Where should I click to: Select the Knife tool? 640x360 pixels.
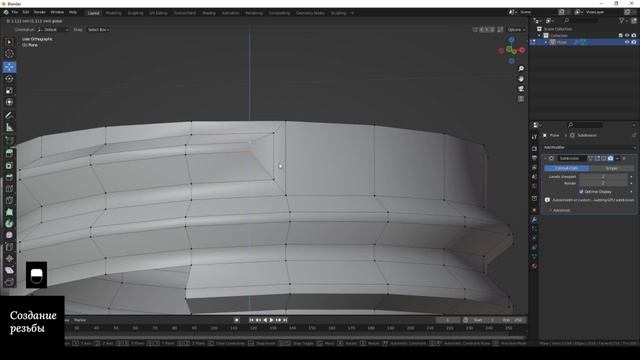click(x=9, y=200)
